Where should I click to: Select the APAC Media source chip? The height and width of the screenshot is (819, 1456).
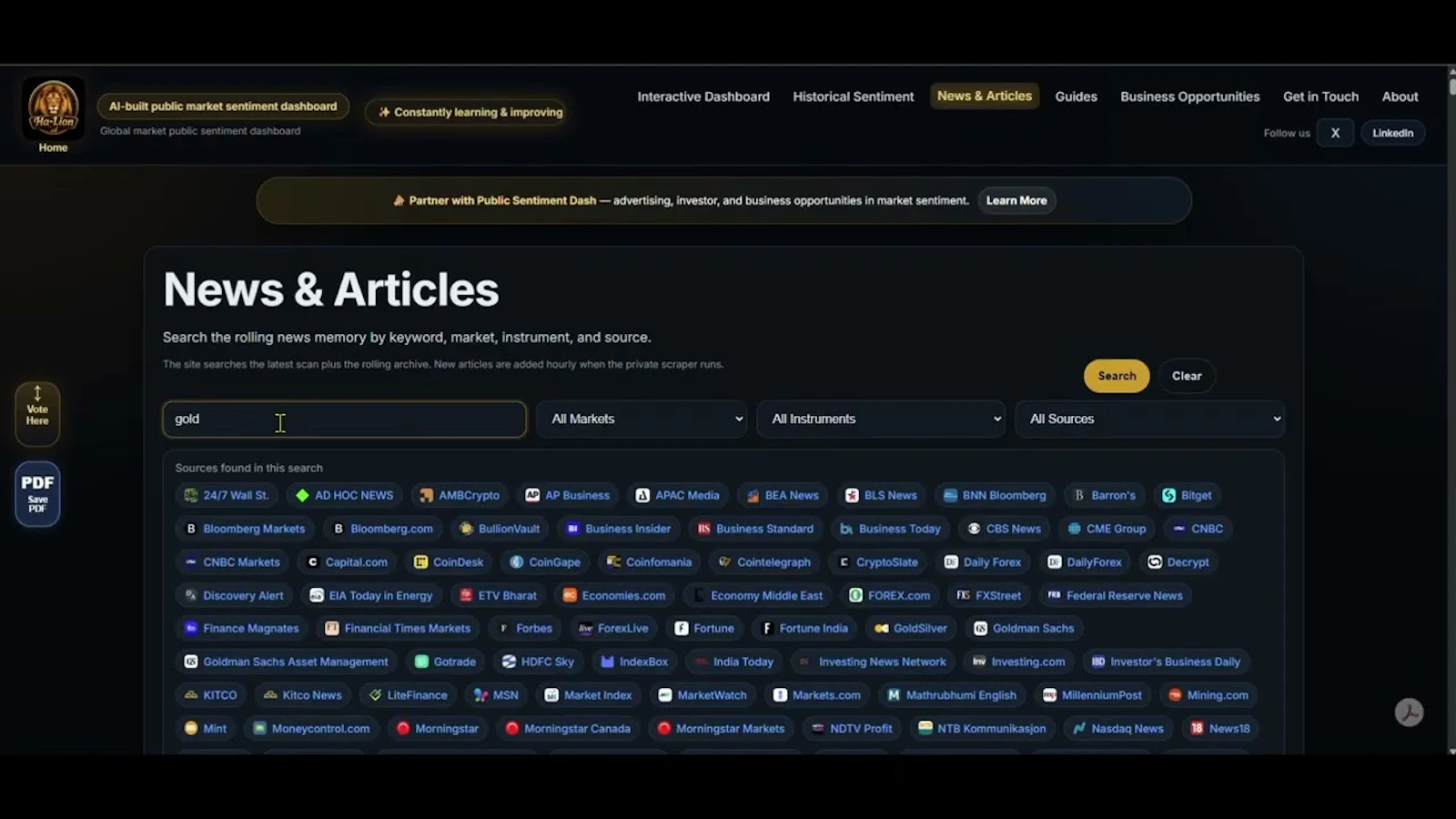pos(677,495)
